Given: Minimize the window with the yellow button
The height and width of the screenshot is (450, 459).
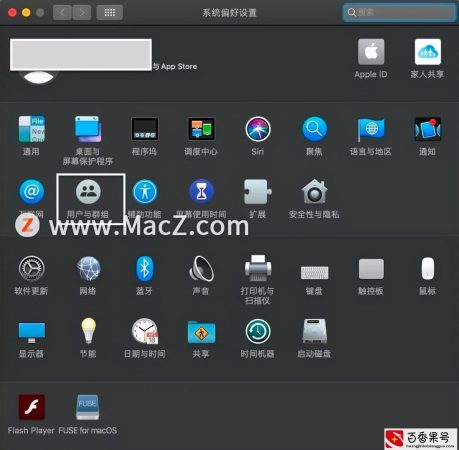Looking at the screenshot, I should pyautogui.click(x=26, y=13).
